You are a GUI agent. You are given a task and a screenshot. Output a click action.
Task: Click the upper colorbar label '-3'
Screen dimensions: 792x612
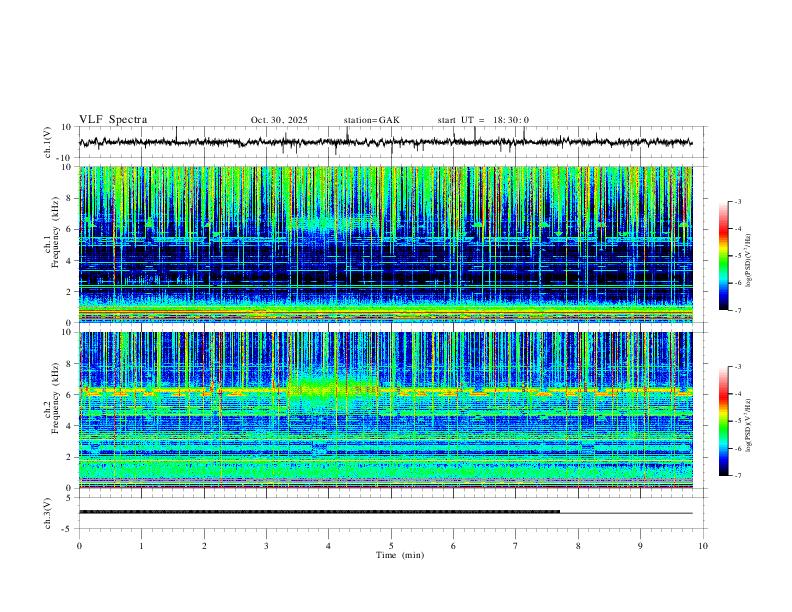738,201
